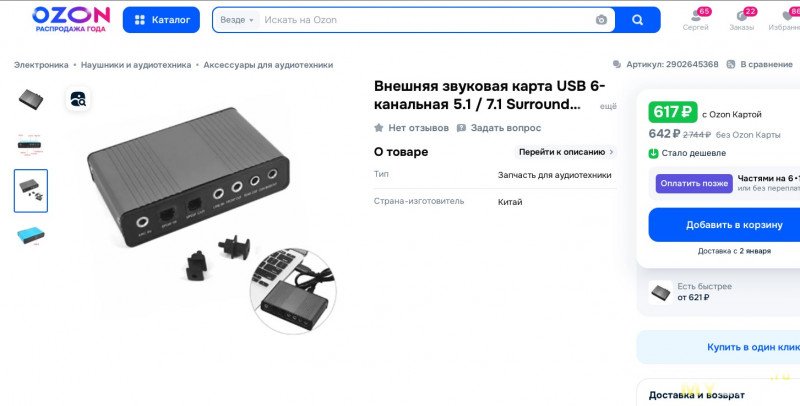Open the Везде search scope dropdown
Image resolution: width=800 pixels, height=406 pixels.
tap(237, 20)
